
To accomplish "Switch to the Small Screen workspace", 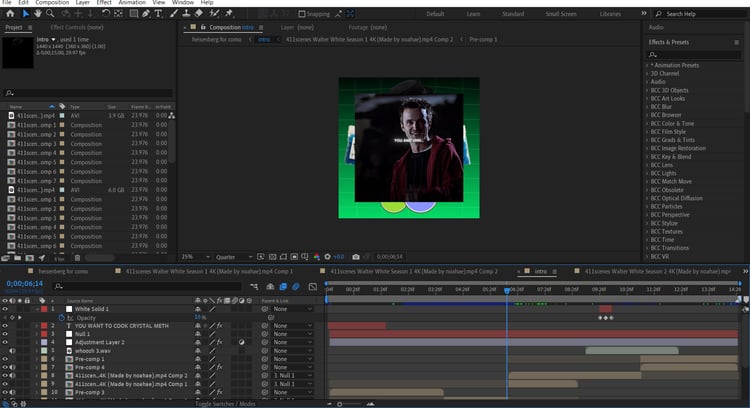I will click(561, 14).
